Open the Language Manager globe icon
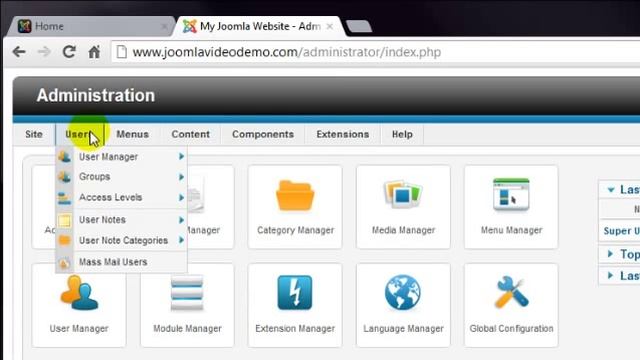 pos(402,293)
